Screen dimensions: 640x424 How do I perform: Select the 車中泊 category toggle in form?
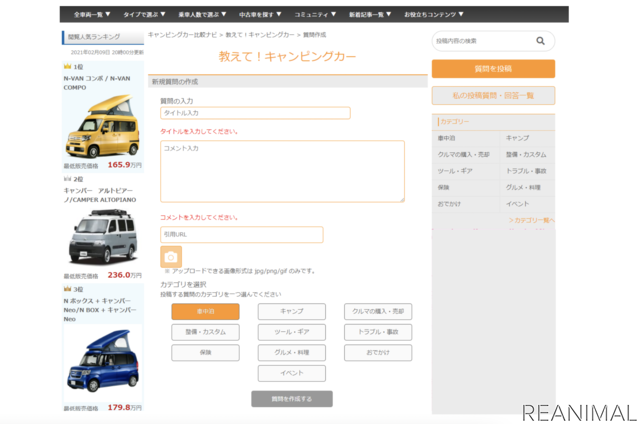205,311
